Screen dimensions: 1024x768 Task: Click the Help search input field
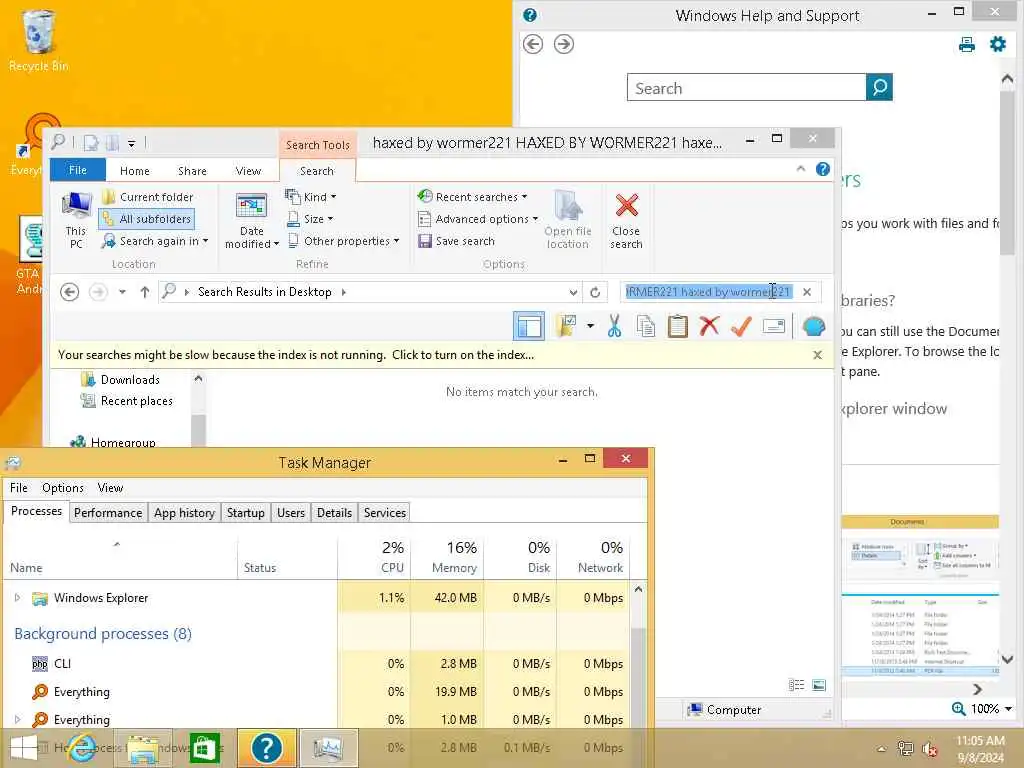pos(746,88)
